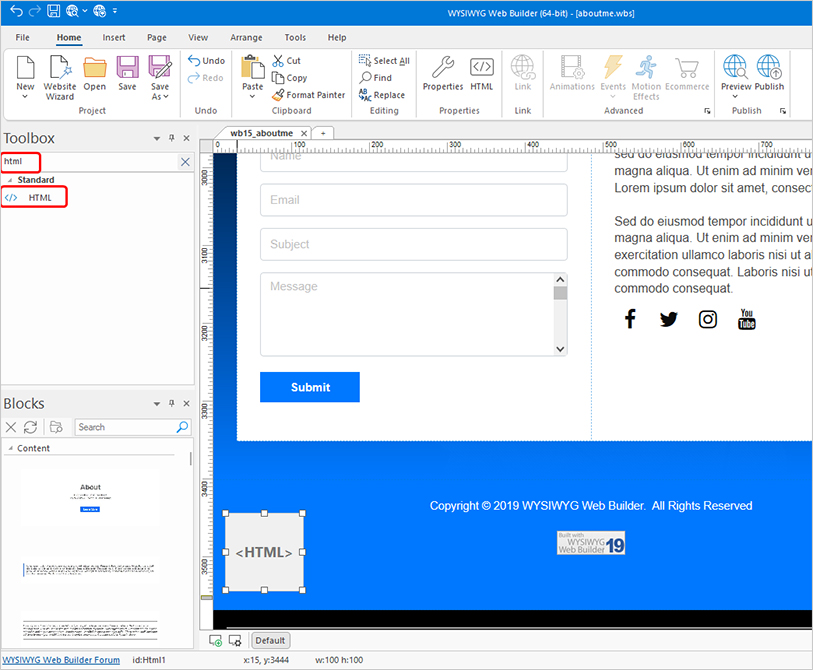Open the Website Wizard

60,78
